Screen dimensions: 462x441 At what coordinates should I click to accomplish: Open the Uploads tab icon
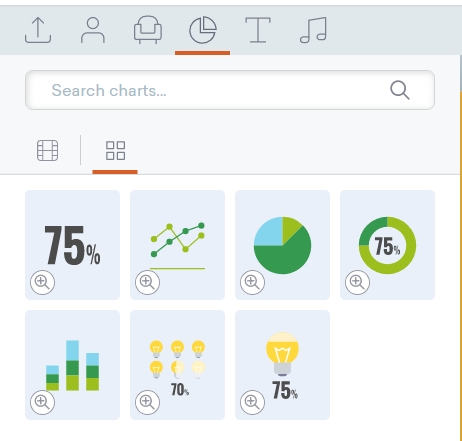(38, 30)
